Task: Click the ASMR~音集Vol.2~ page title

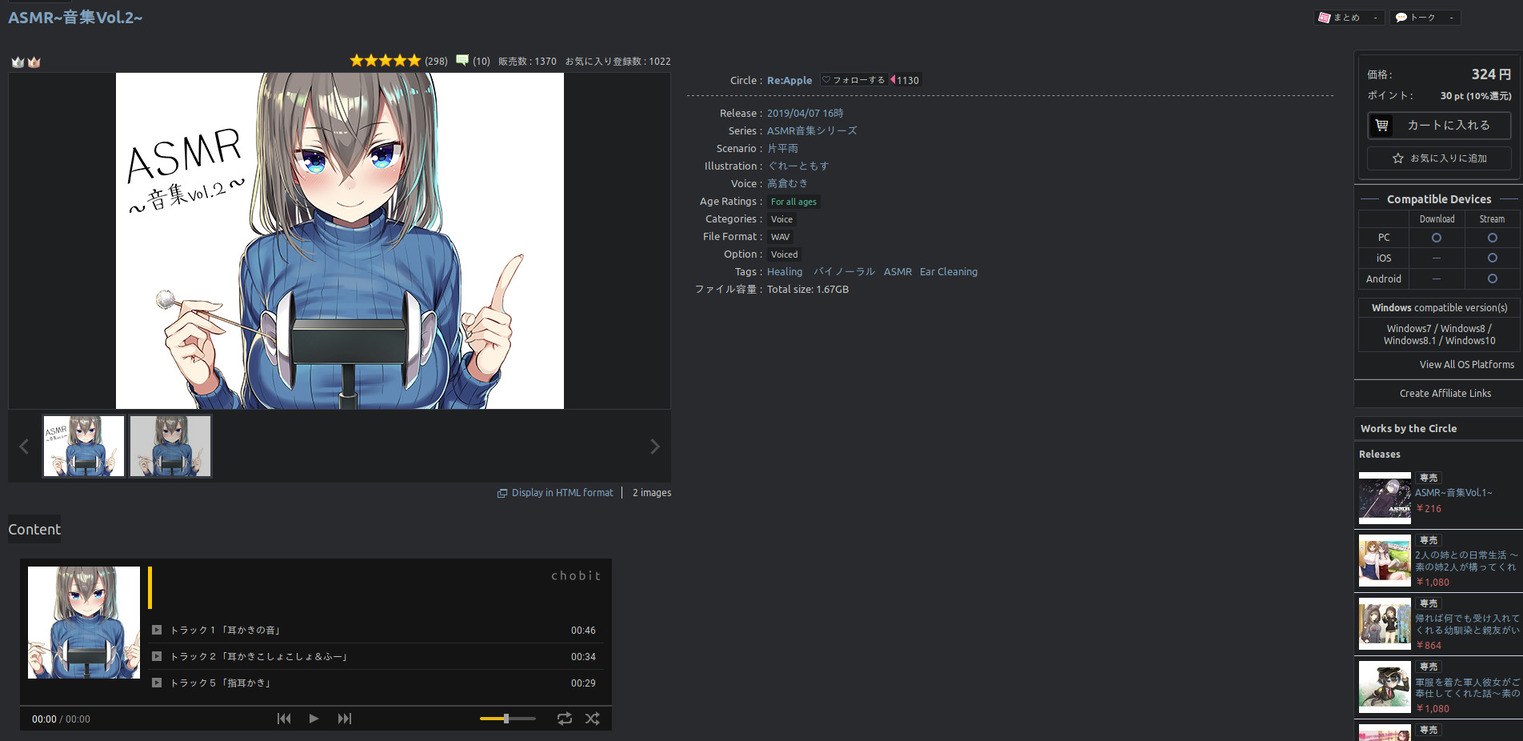Action: (76, 17)
